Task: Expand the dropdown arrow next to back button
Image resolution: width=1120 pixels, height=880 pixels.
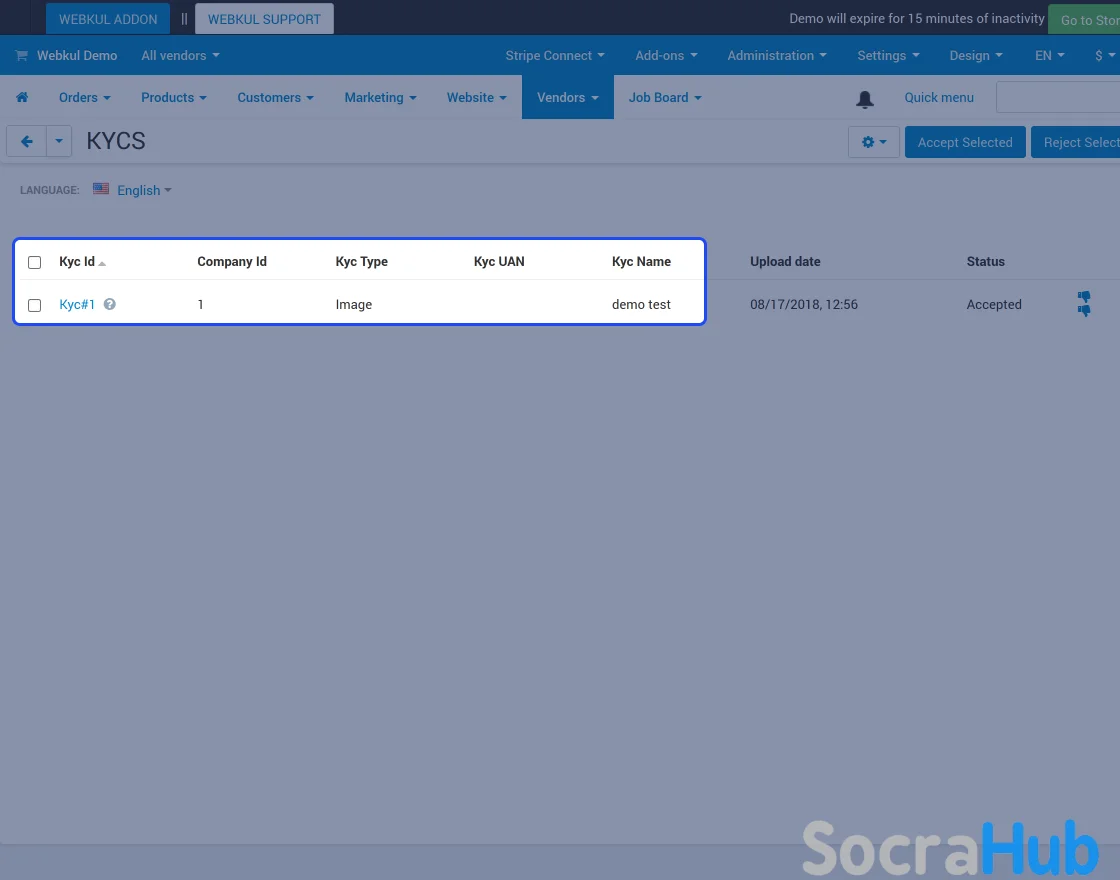Action: pos(59,142)
